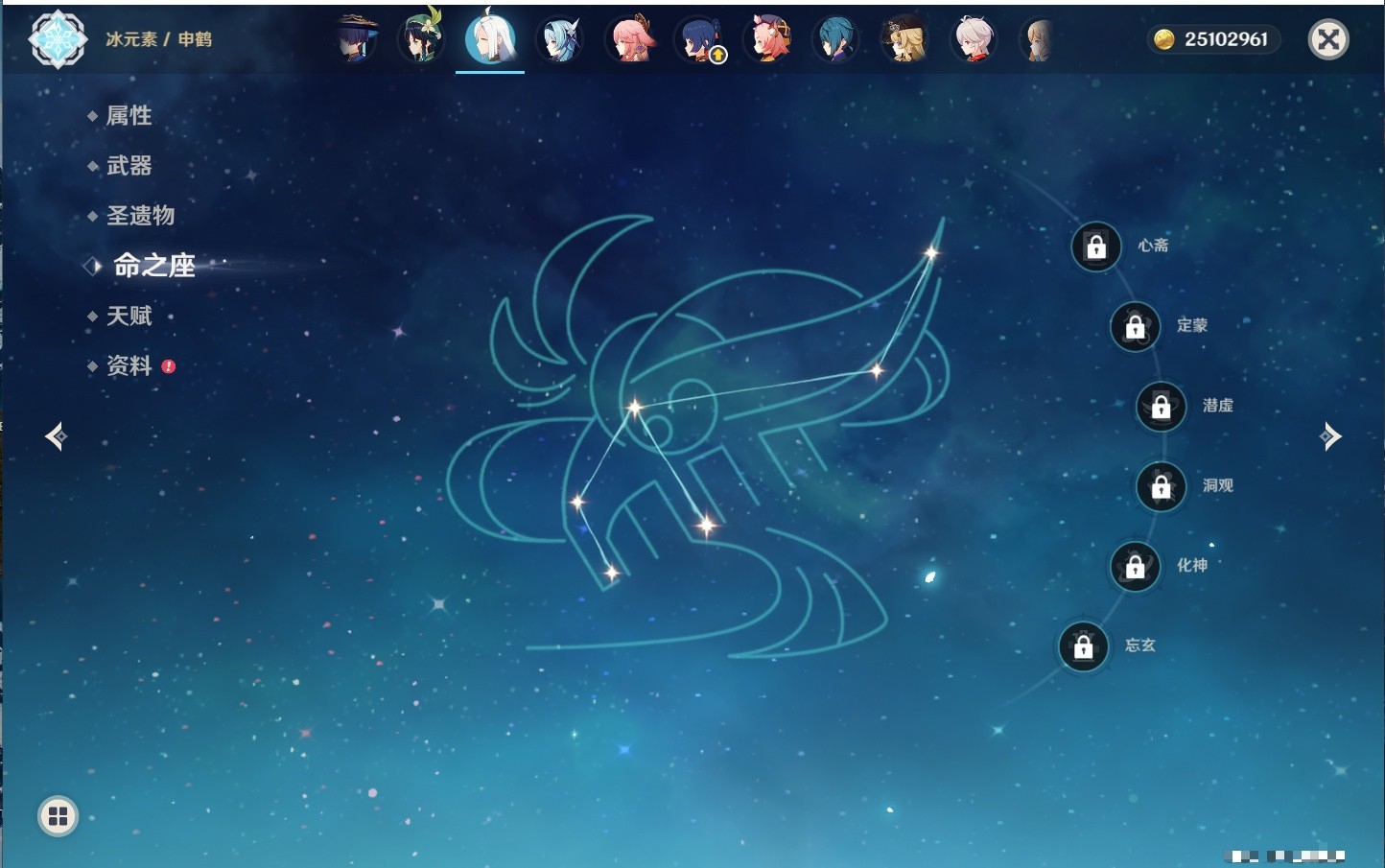1385x868 pixels.
Task: Click the 忘玄 label
Action: pyautogui.click(x=1140, y=645)
